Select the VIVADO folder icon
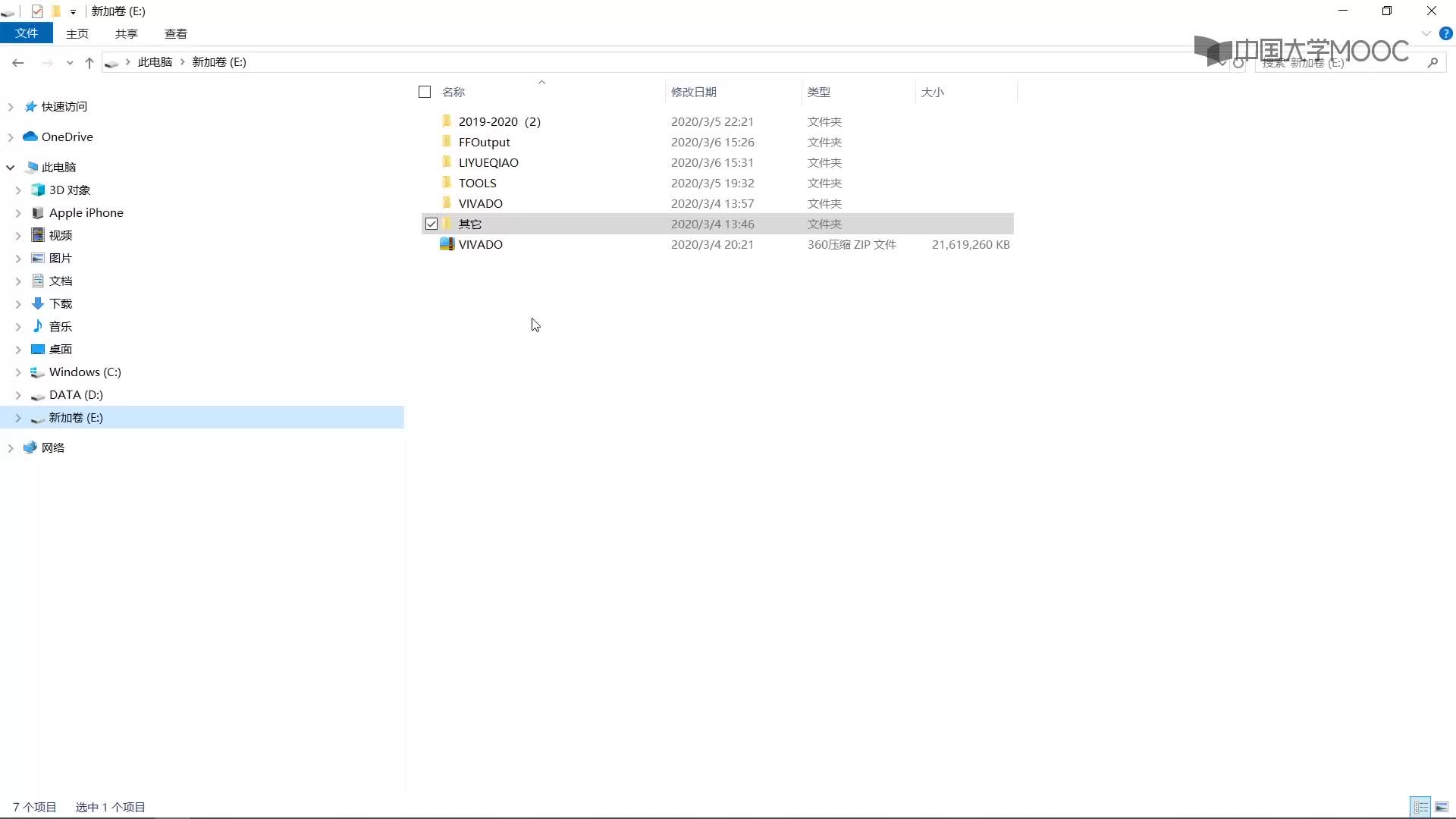Image resolution: width=1456 pixels, height=819 pixels. click(447, 202)
